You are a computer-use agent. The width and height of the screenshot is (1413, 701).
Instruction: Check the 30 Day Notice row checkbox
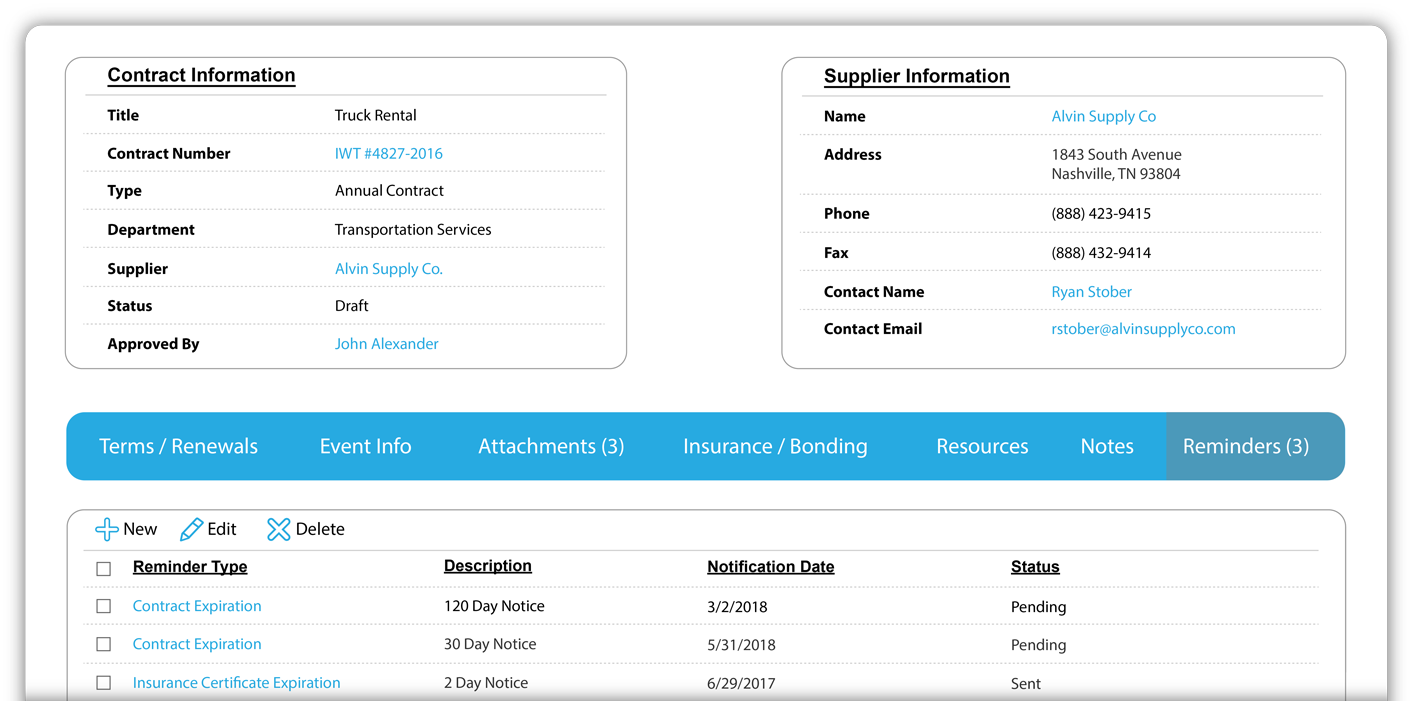[103, 644]
